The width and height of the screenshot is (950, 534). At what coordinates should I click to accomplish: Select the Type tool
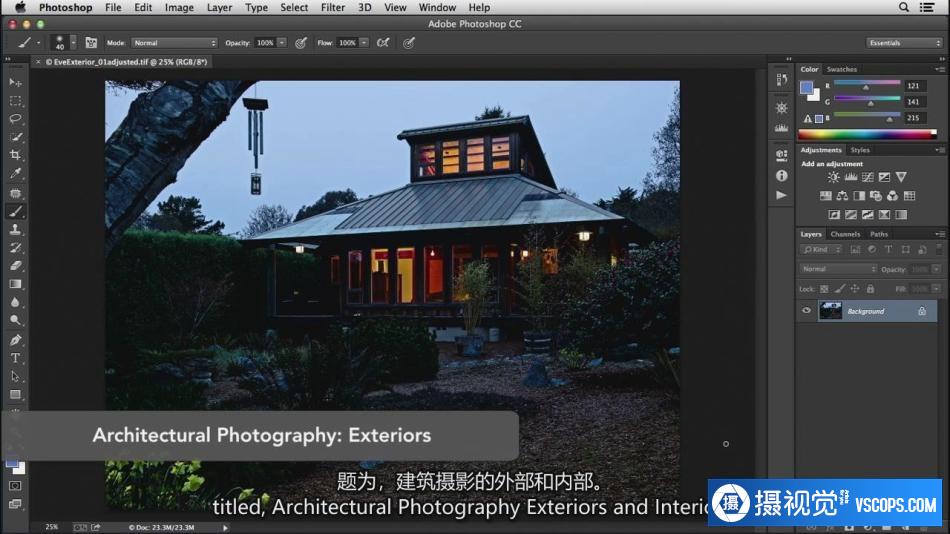[15, 358]
